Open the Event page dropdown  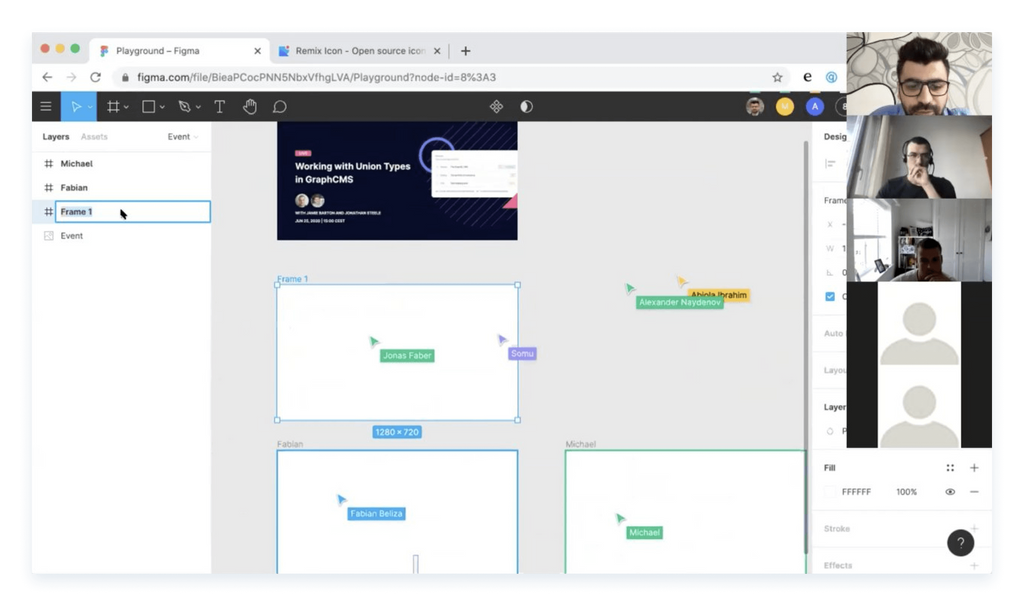tap(183, 136)
